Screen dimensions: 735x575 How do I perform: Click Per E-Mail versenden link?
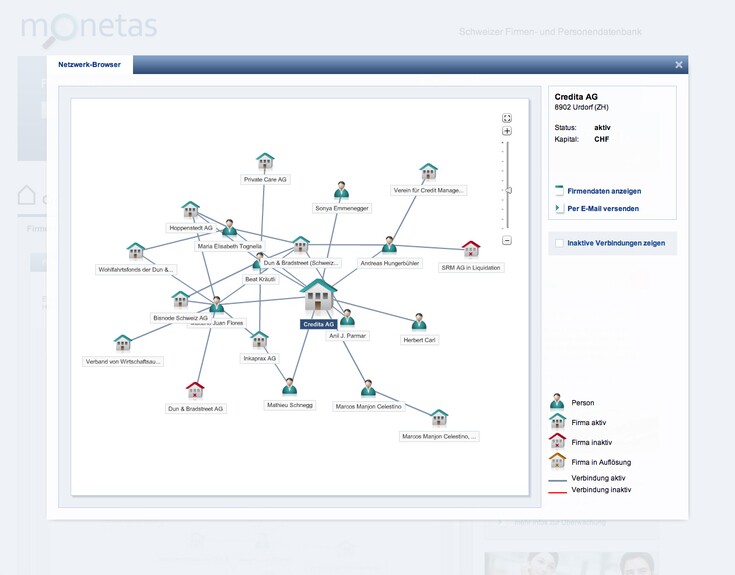(x=603, y=209)
